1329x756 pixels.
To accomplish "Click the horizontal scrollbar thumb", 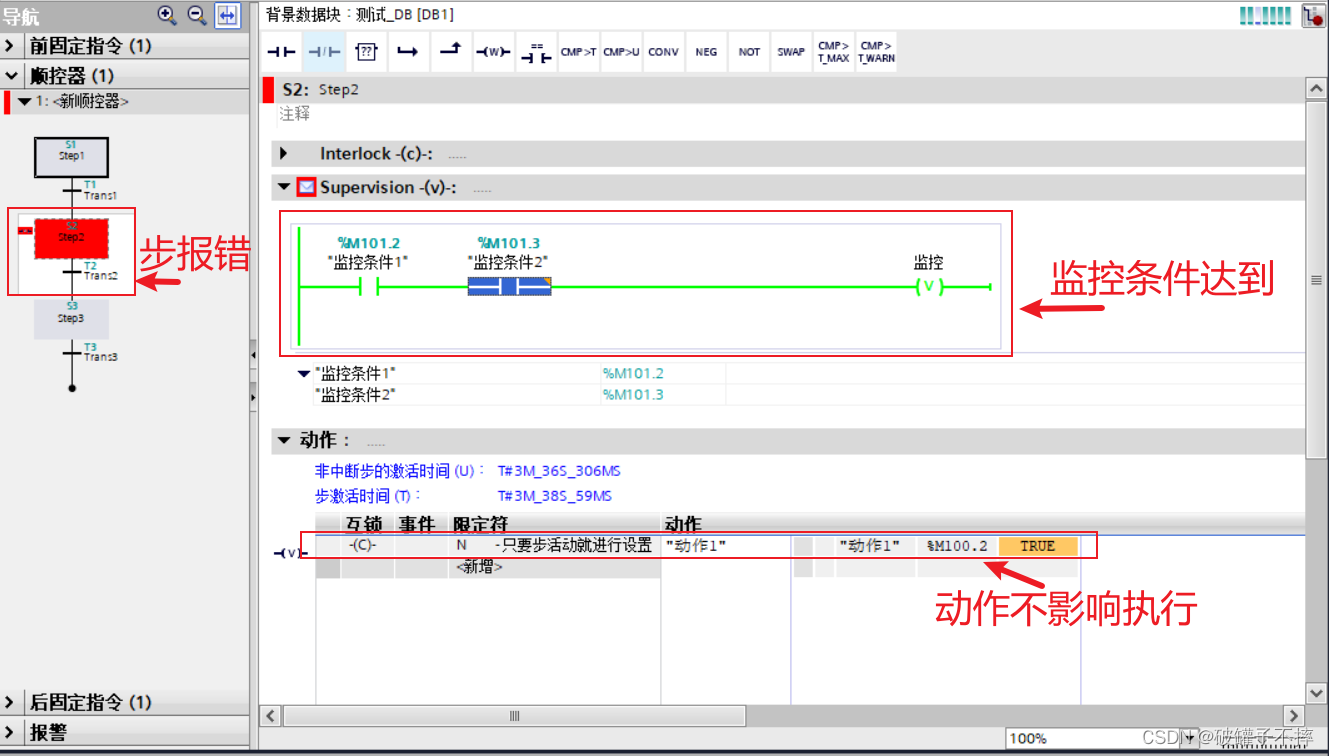I will point(515,716).
